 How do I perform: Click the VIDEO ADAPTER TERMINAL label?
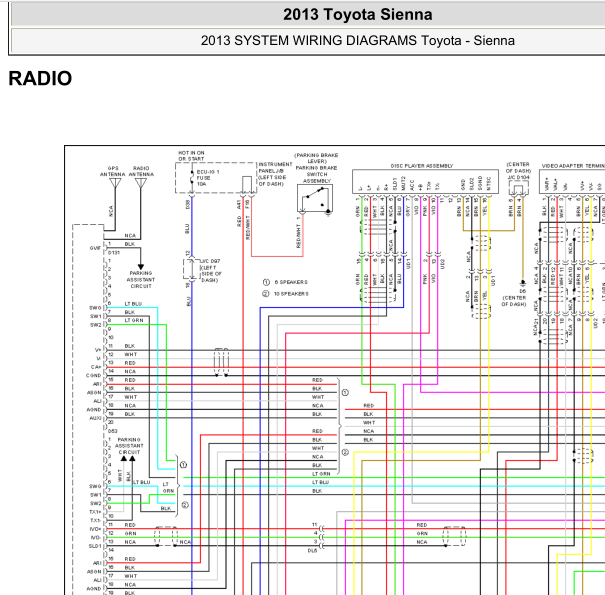[x=573, y=166]
